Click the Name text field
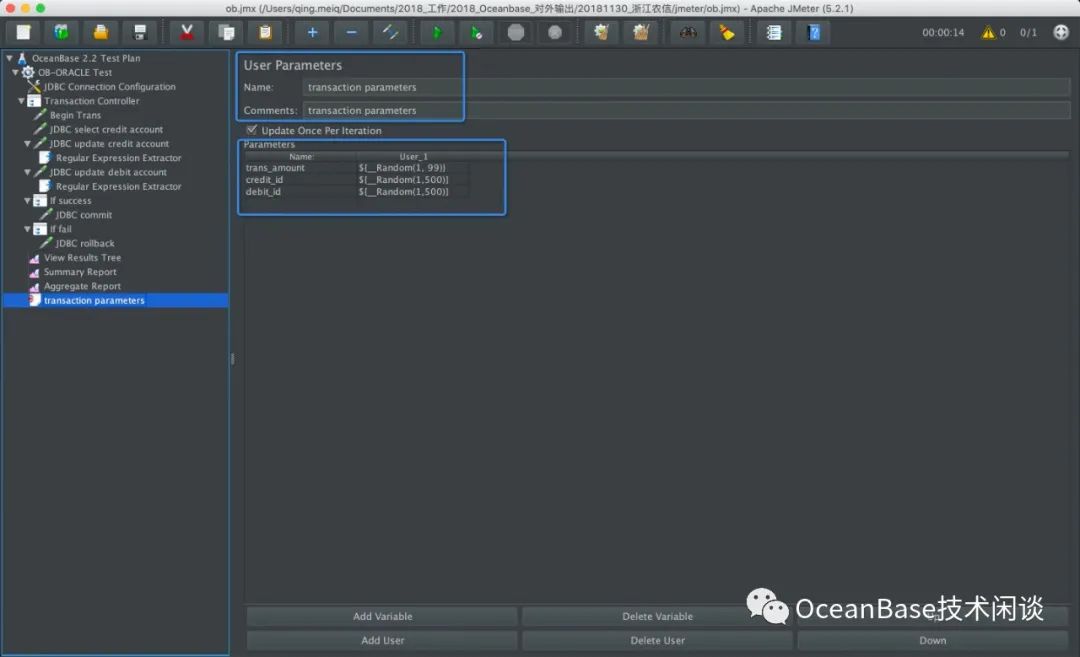This screenshot has height=657, width=1080. tap(686, 87)
